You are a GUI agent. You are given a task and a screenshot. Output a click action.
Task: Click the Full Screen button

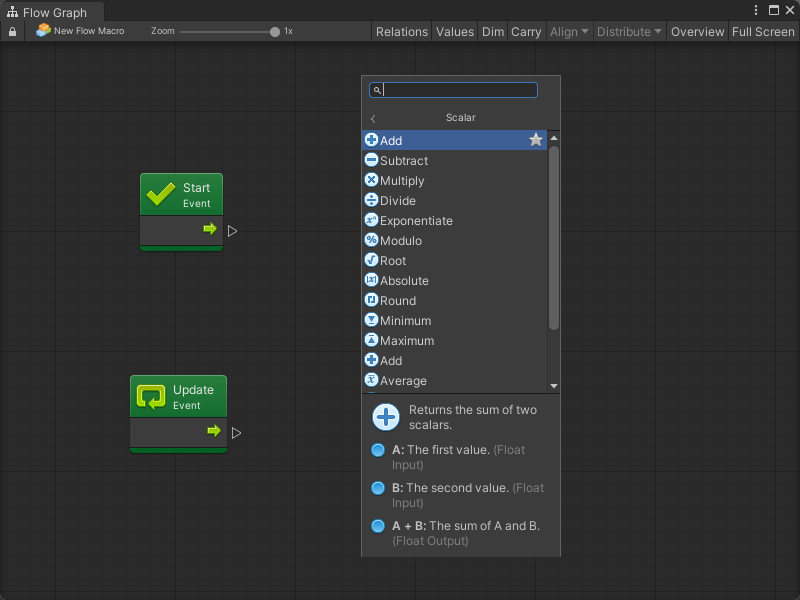click(763, 32)
